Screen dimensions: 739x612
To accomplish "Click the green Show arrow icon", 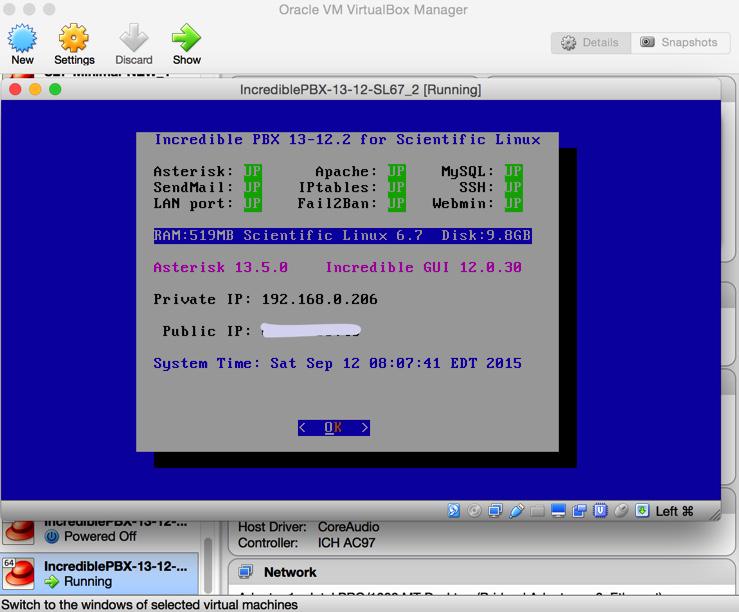I will click(x=186, y=38).
